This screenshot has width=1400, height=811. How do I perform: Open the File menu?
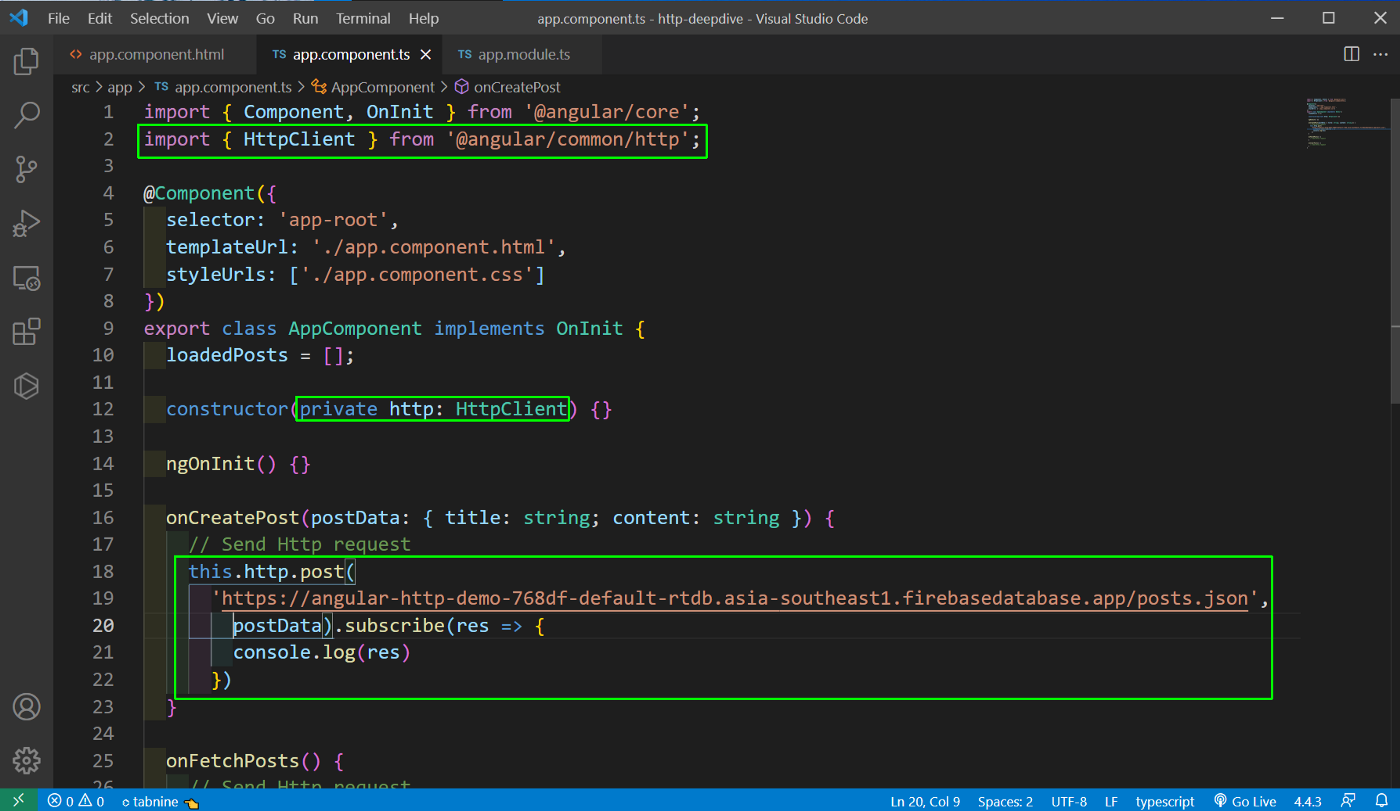pyautogui.click(x=59, y=18)
